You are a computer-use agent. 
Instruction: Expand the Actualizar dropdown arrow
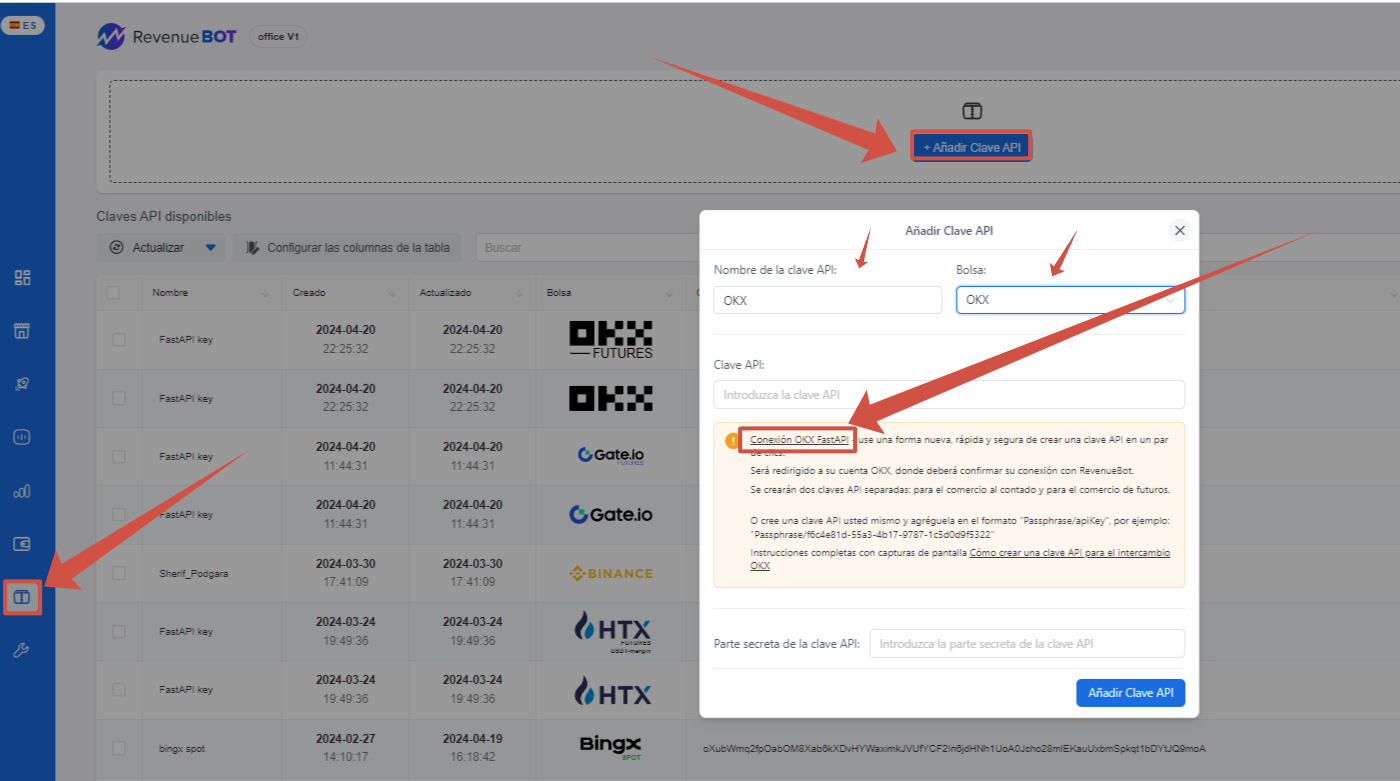pos(211,247)
